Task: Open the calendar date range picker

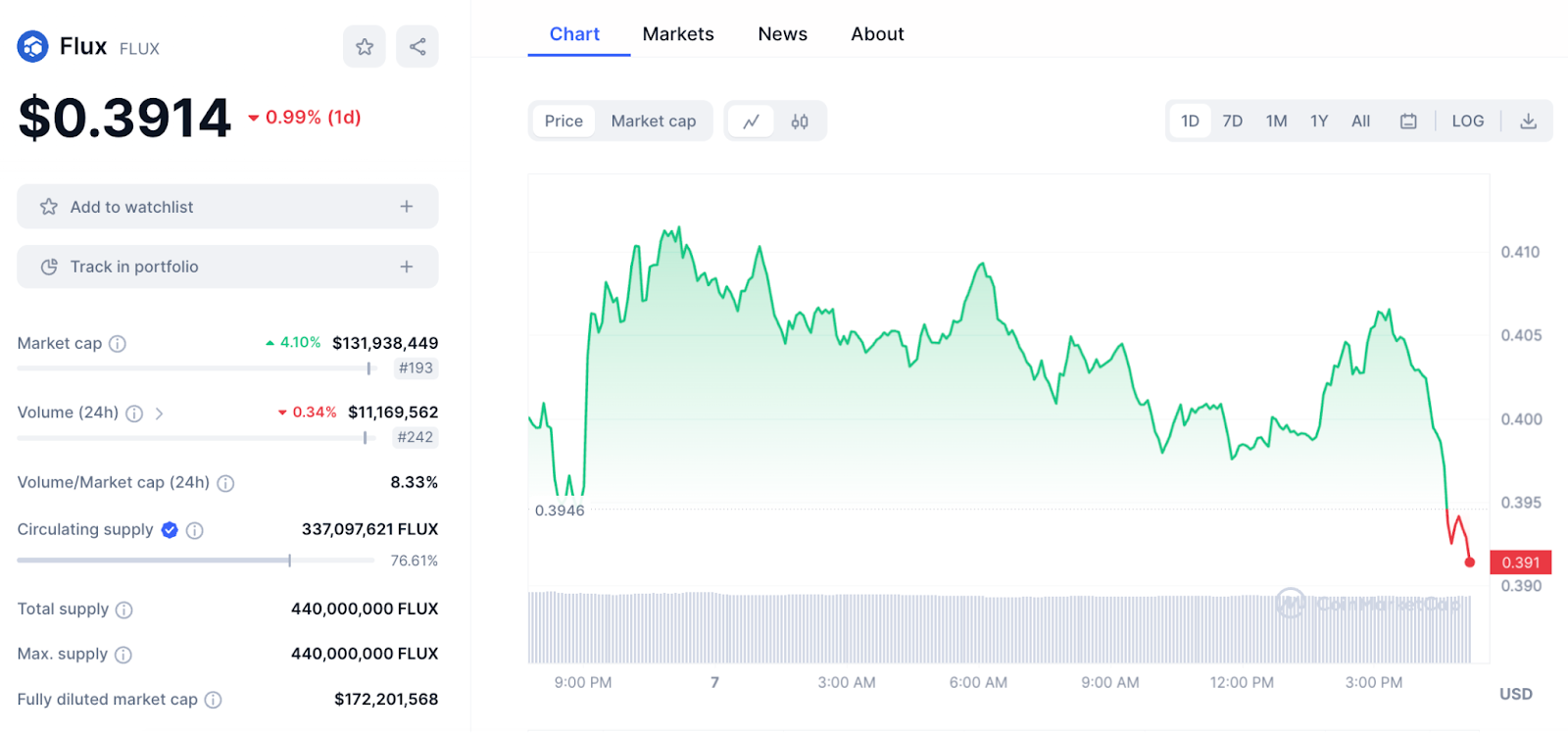Action: coord(1408,122)
